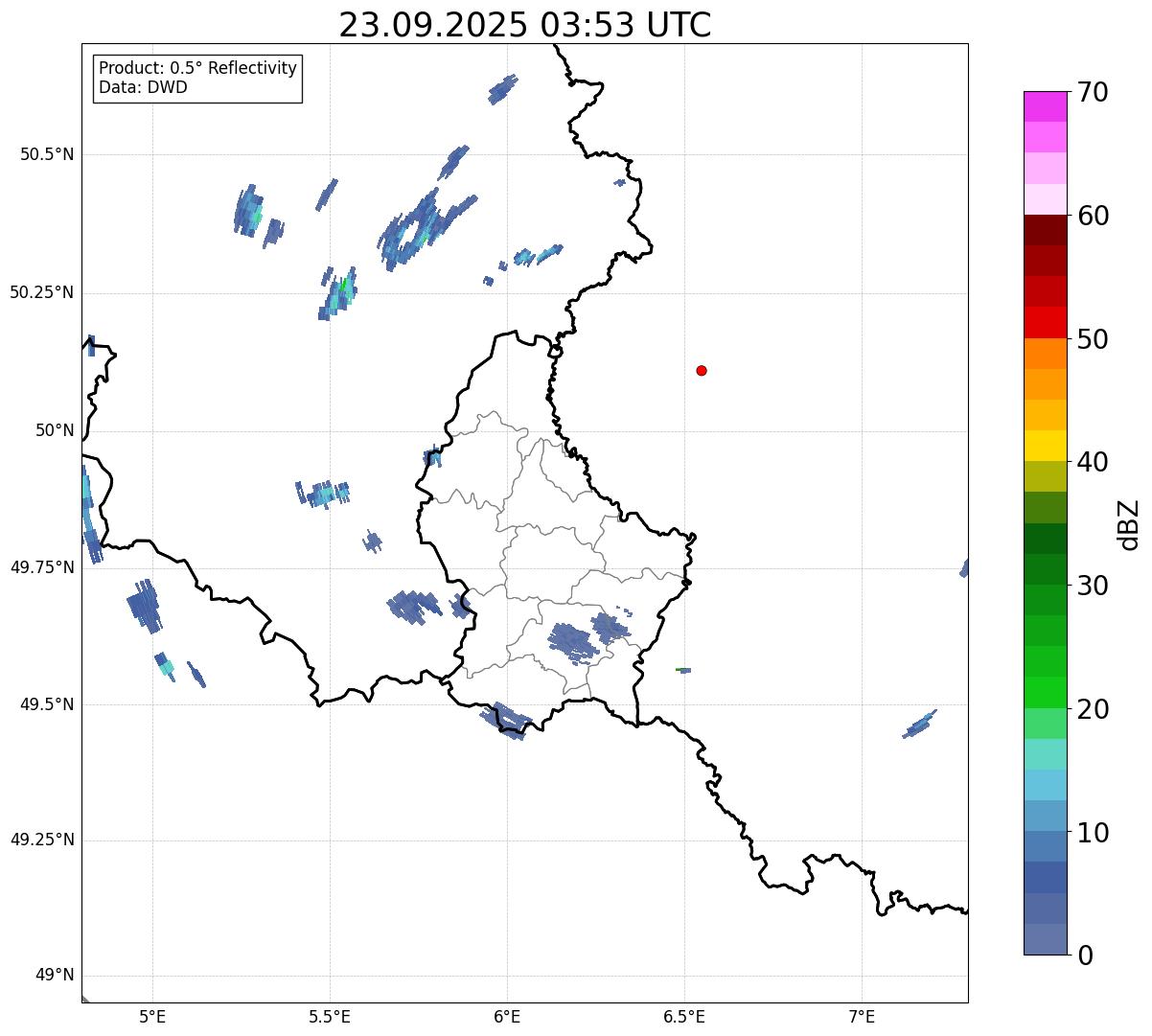The image size is (1152, 1036).
Task: Click the bright red colorbar swatch at 50
Action: coord(1046,322)
